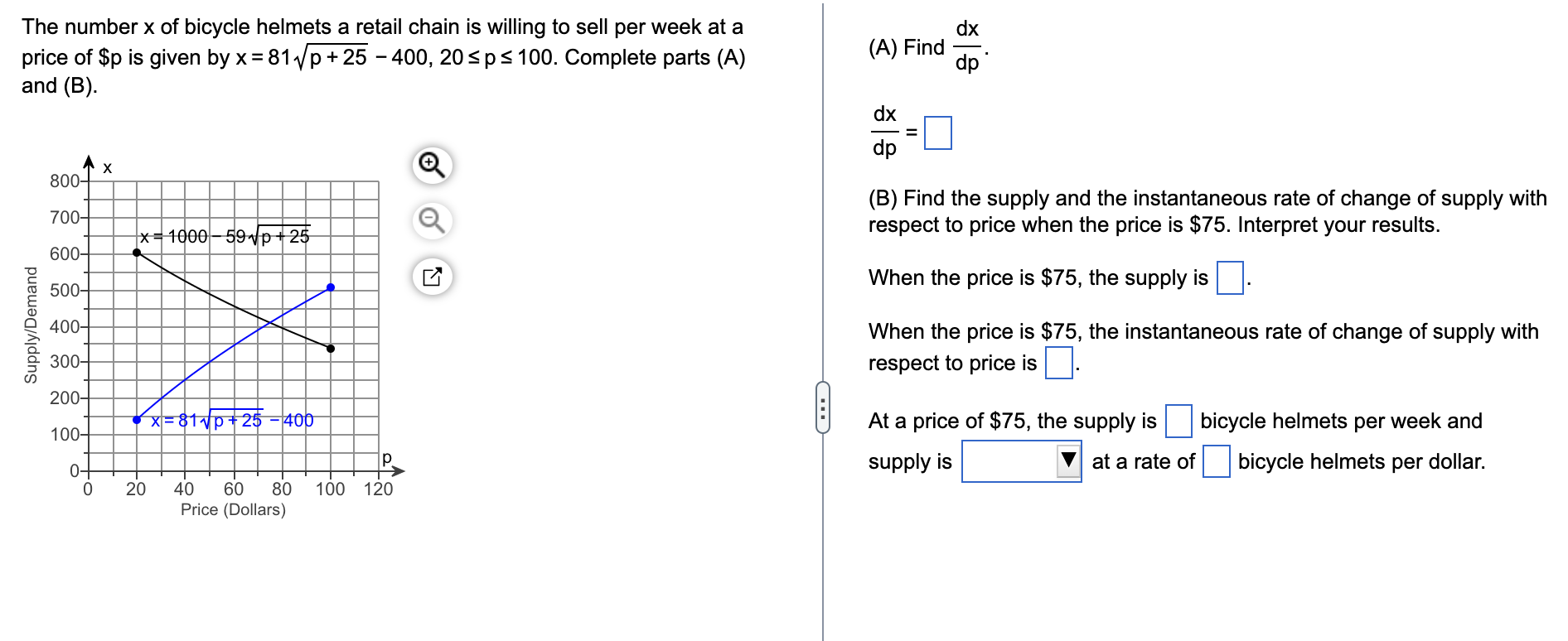Click the rate answer box before 'per dollar'

[1216, 461]
